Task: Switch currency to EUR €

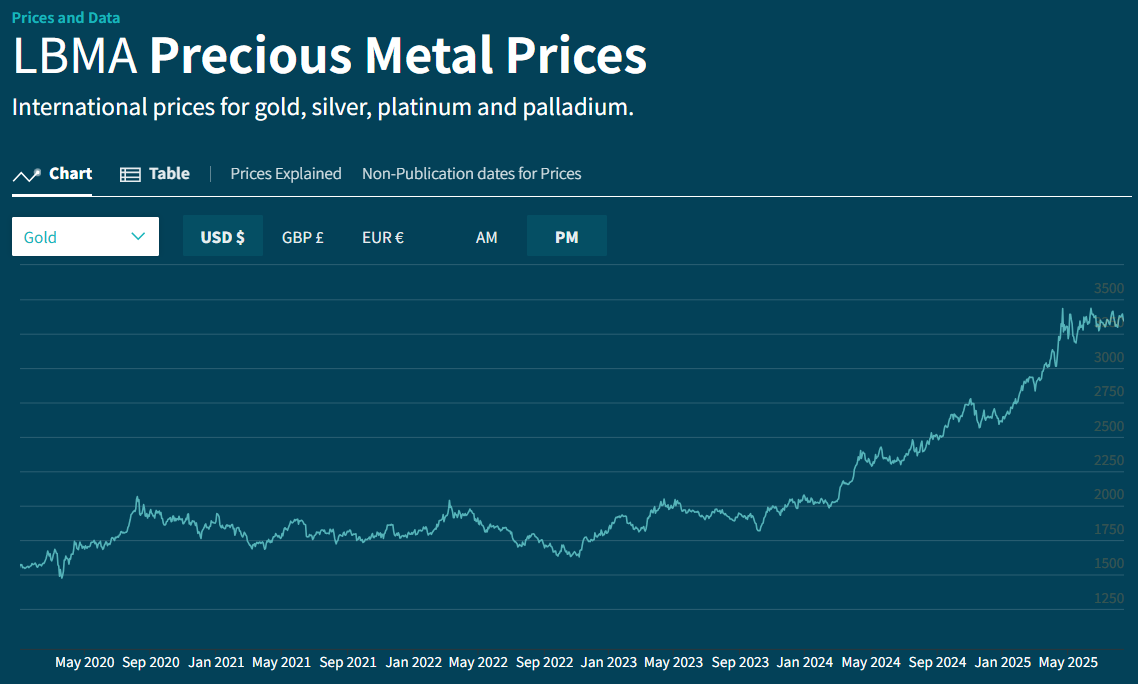Action: click(383, 237)
